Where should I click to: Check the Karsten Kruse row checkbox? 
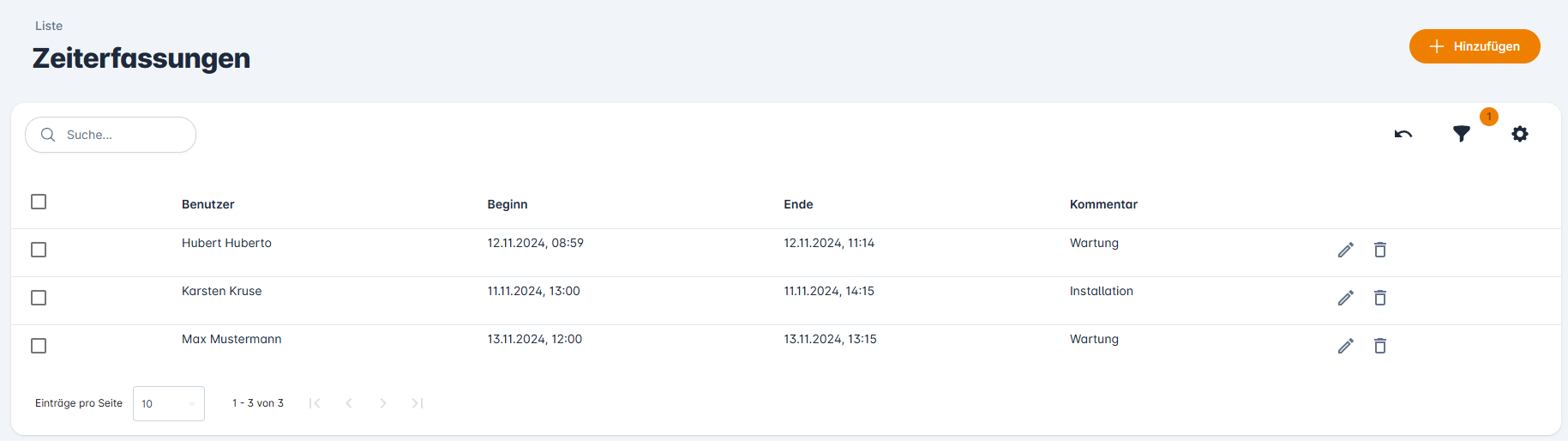[x=39, y=298]
